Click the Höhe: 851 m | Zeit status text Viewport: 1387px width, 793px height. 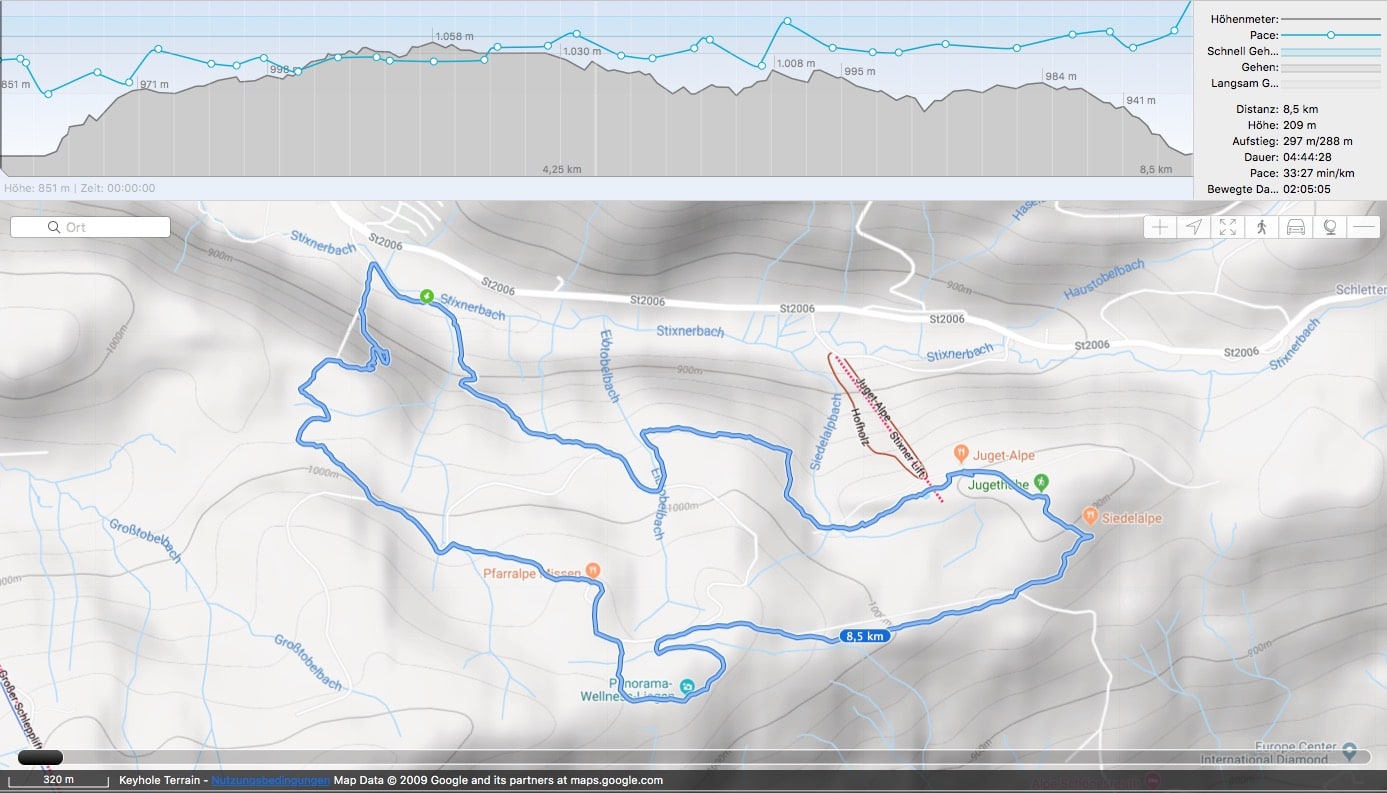click(x=80, y=187)
